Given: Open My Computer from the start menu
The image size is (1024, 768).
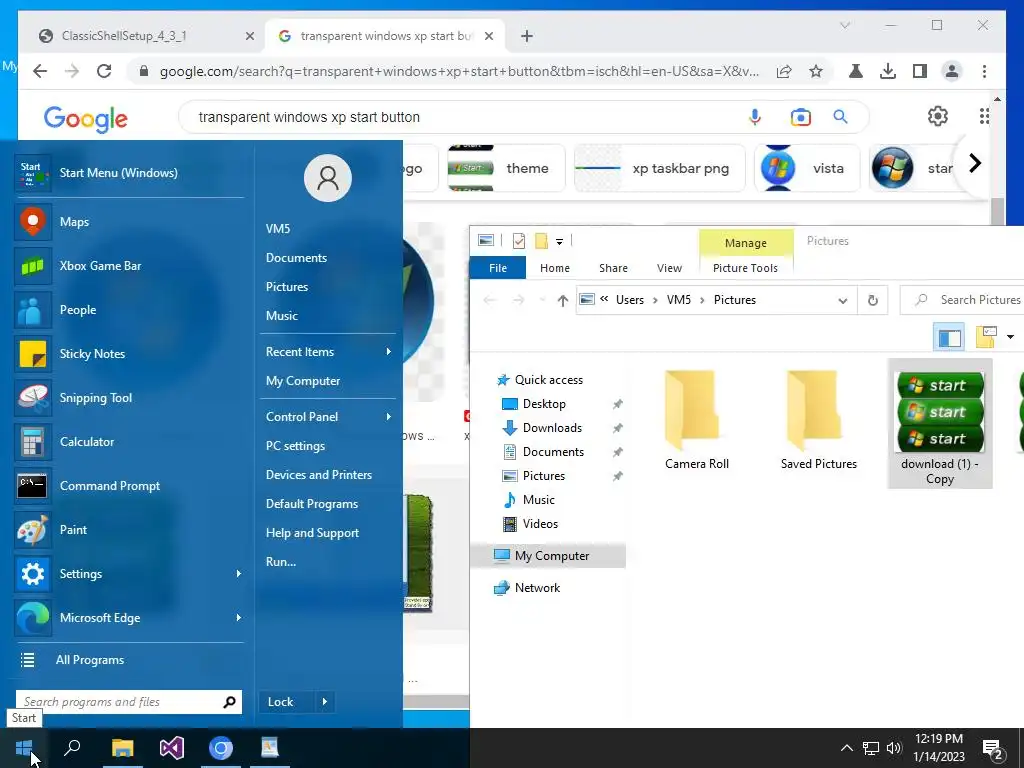Looking at the screenshot, I should pyautogui.click(x=303, y=381).
